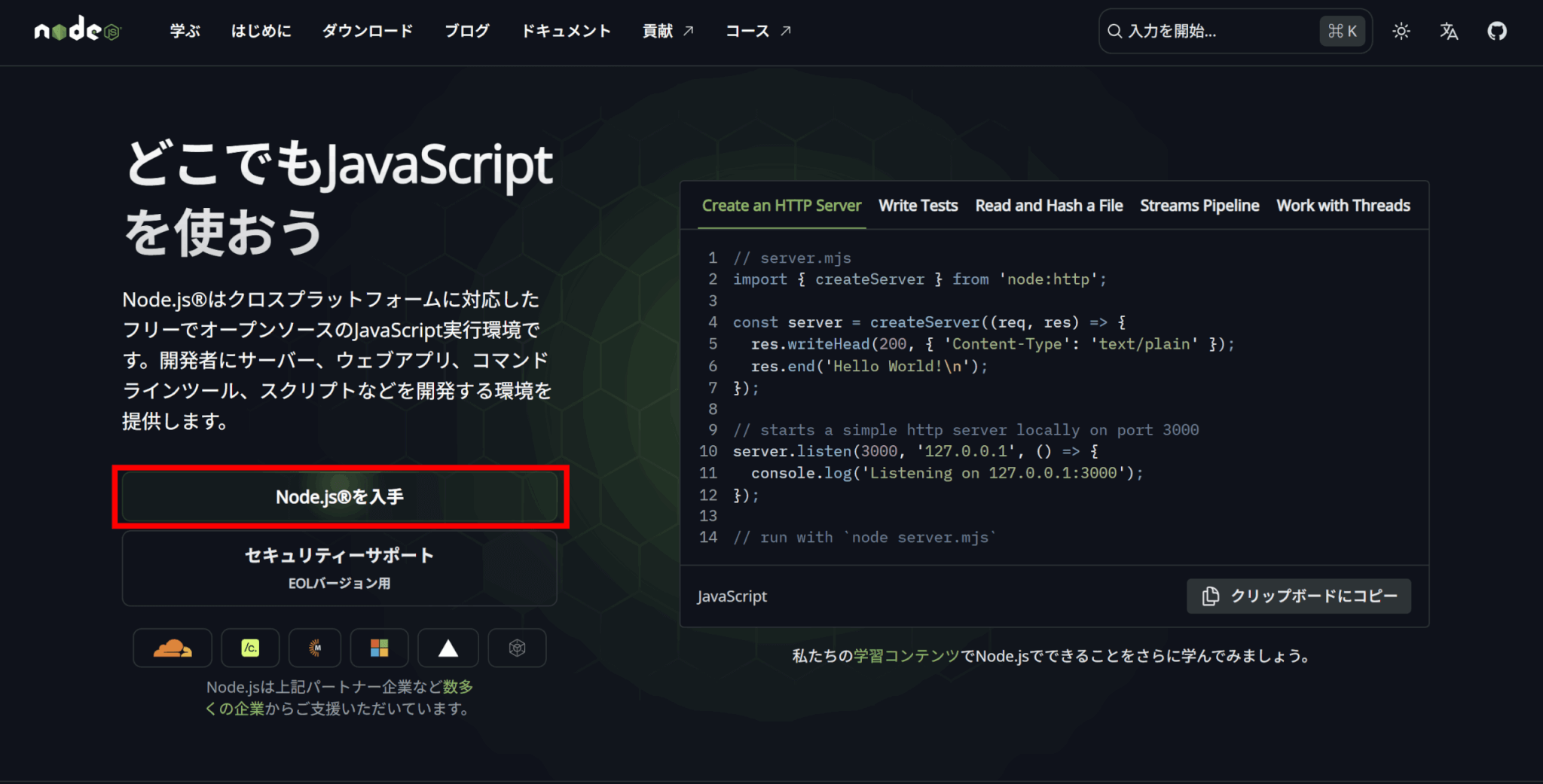Image resolution: width=1543 pixels, height=784 pixels.
Task: Open the 貢献 external link in navbar
Action: pyautogui.click(x=667, y=31)
